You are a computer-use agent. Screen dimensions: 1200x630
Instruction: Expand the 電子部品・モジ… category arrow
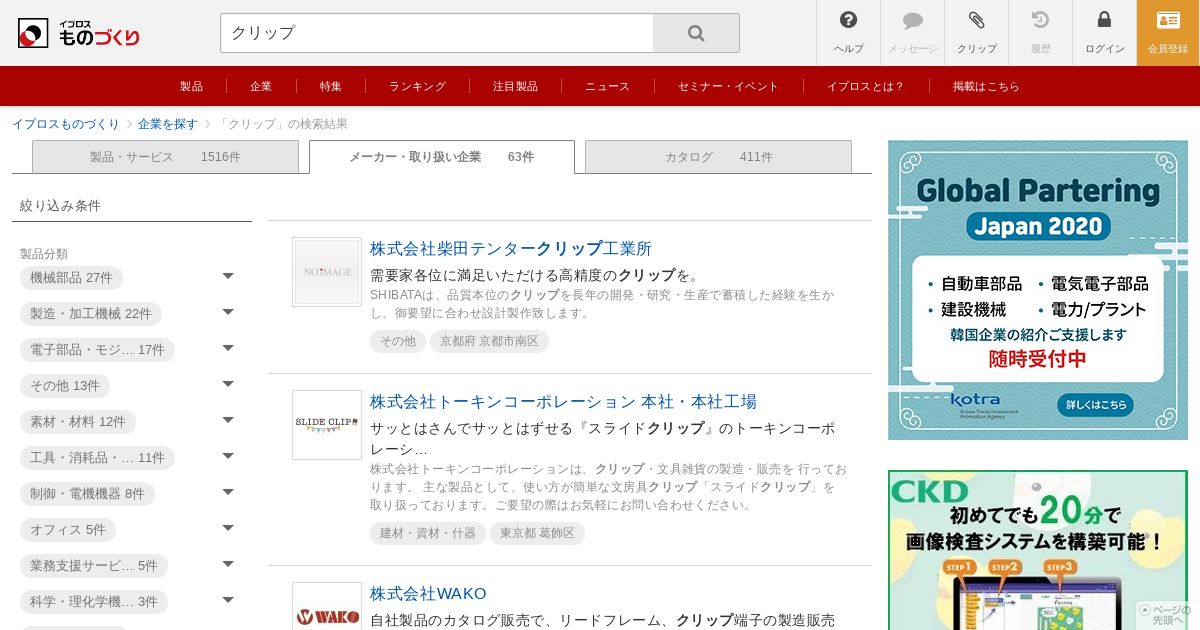[x=228, y=348]
